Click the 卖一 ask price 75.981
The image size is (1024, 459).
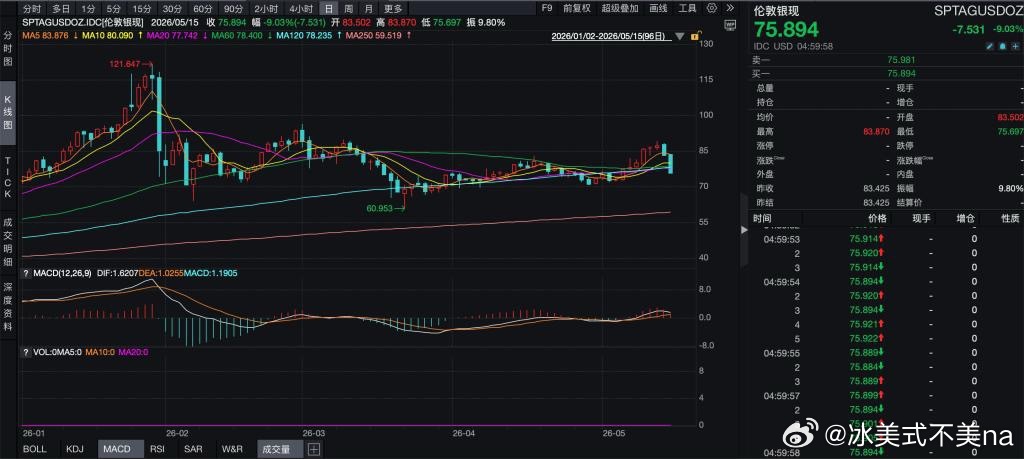[x=899, y=59]
